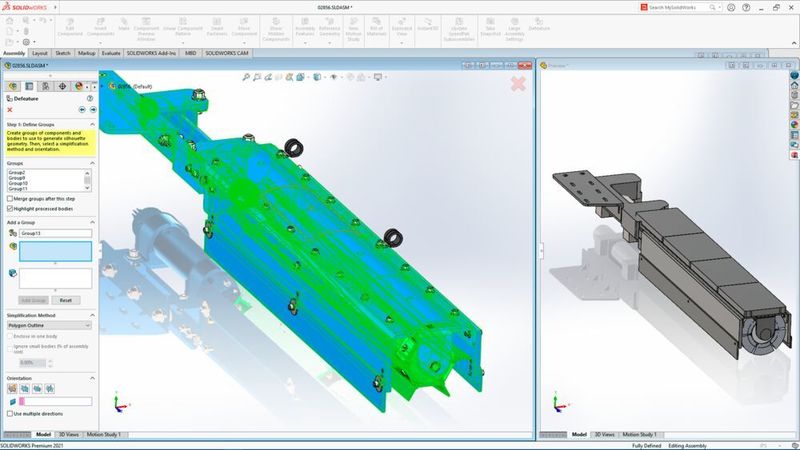Click the pink direction reference field
This screenshot has width=800, height=450.
coord(56,402)
